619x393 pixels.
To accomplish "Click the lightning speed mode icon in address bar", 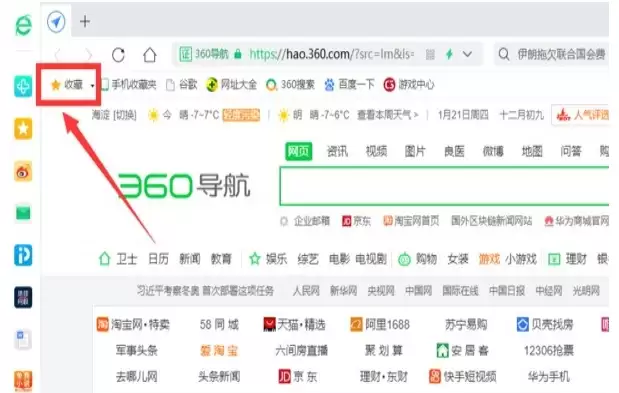I will click(449, 54).
